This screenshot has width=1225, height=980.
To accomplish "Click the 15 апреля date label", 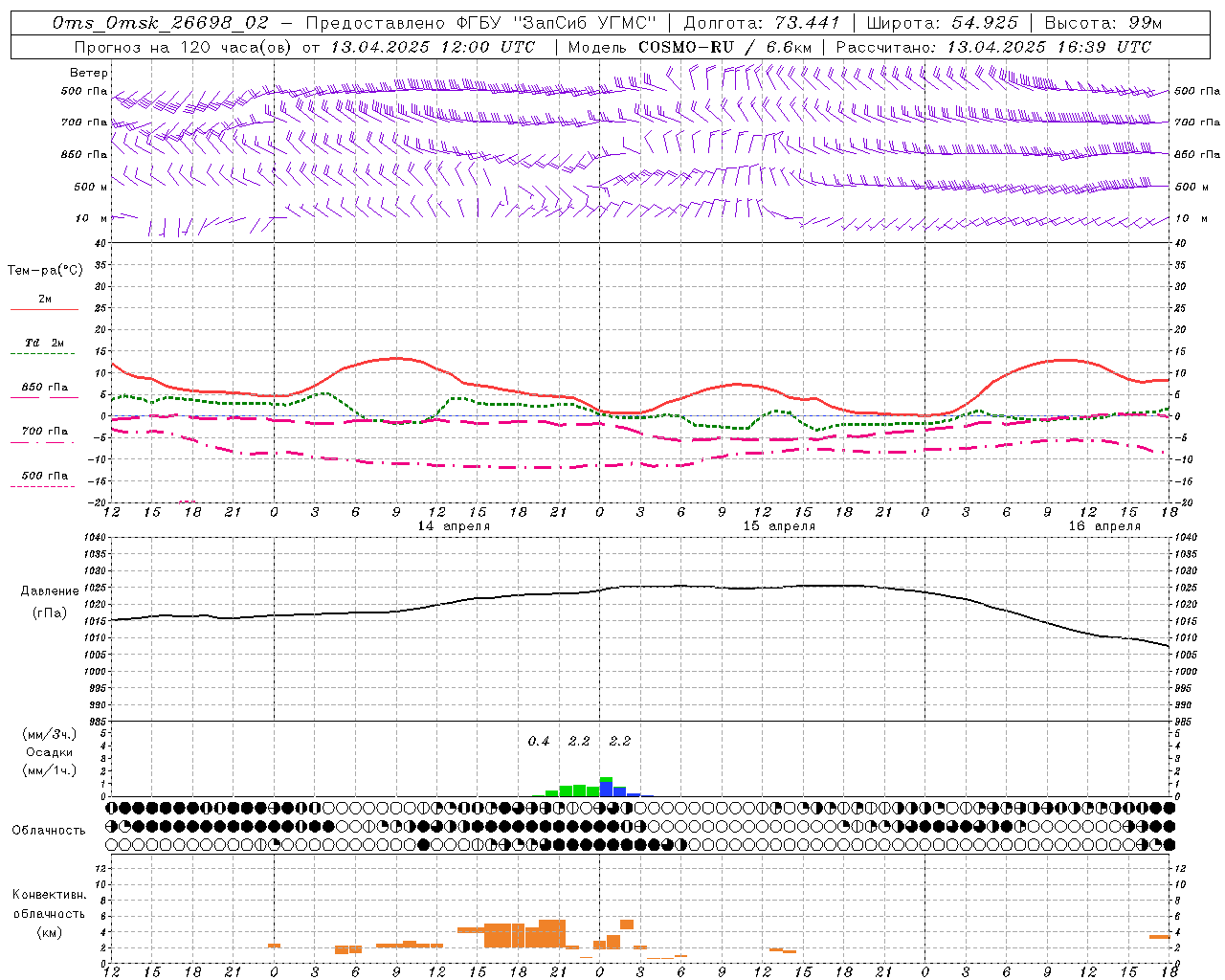I will [779, 526].
